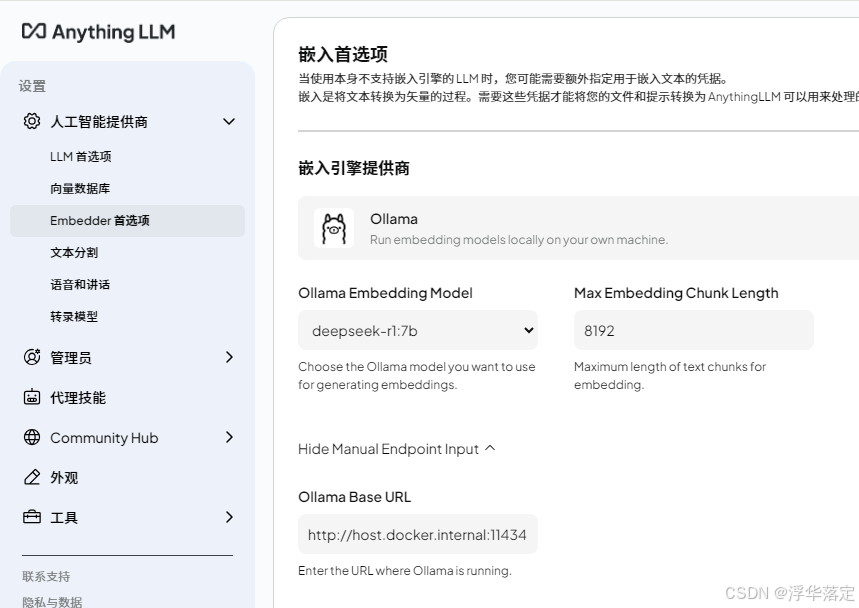
Task: Open 向量数据库 settings page
Action: click(80, 188)
